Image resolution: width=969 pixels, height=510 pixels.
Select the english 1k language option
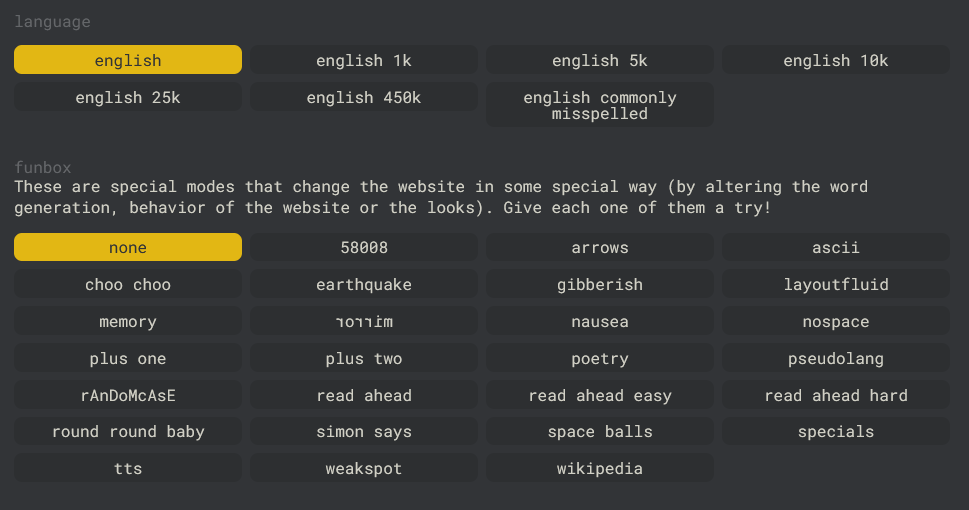363,60
